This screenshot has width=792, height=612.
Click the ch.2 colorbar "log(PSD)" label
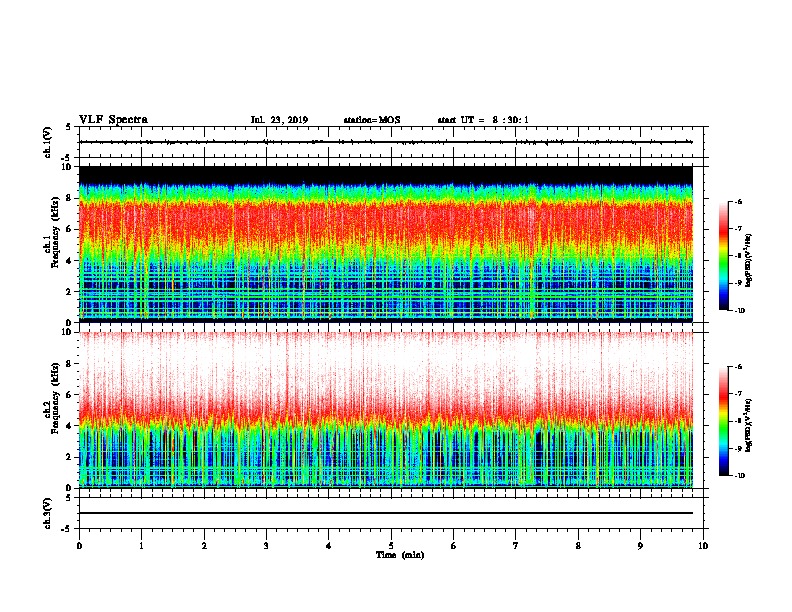749,425
